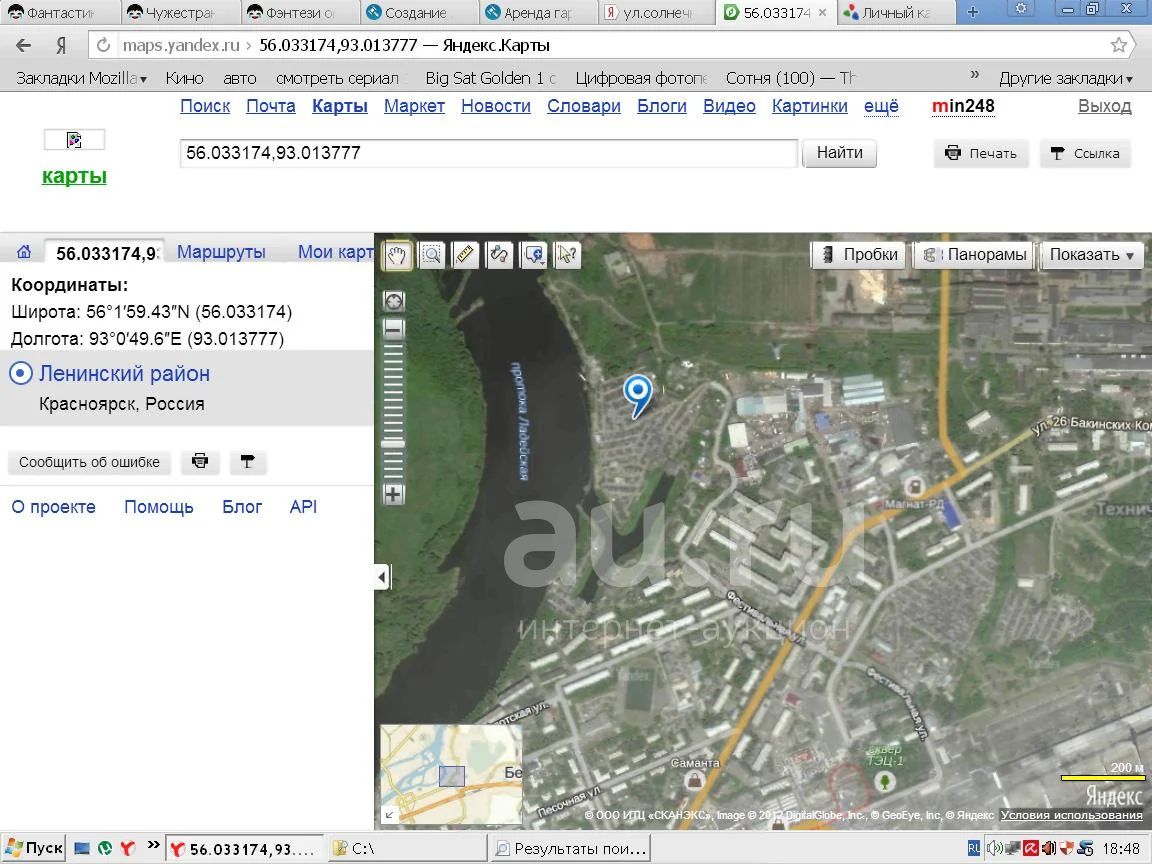Click the Найти search button
The image size is (1152, 864).
(x=839, y=153)
